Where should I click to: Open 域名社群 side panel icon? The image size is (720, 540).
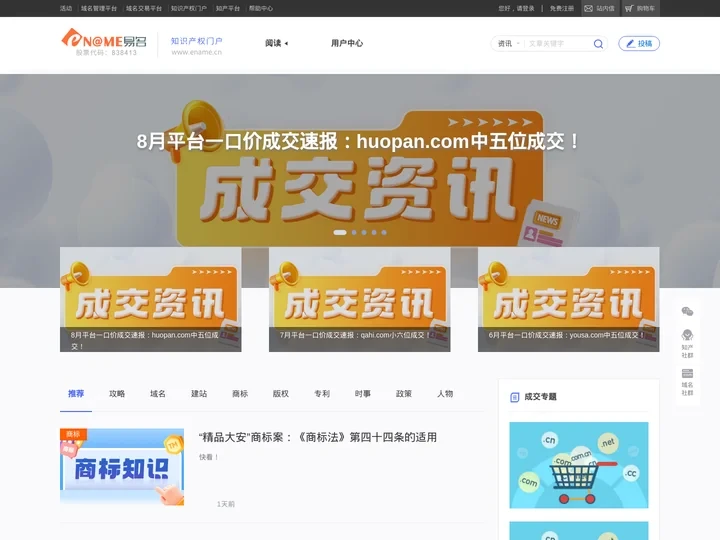(x=687, y=382)
